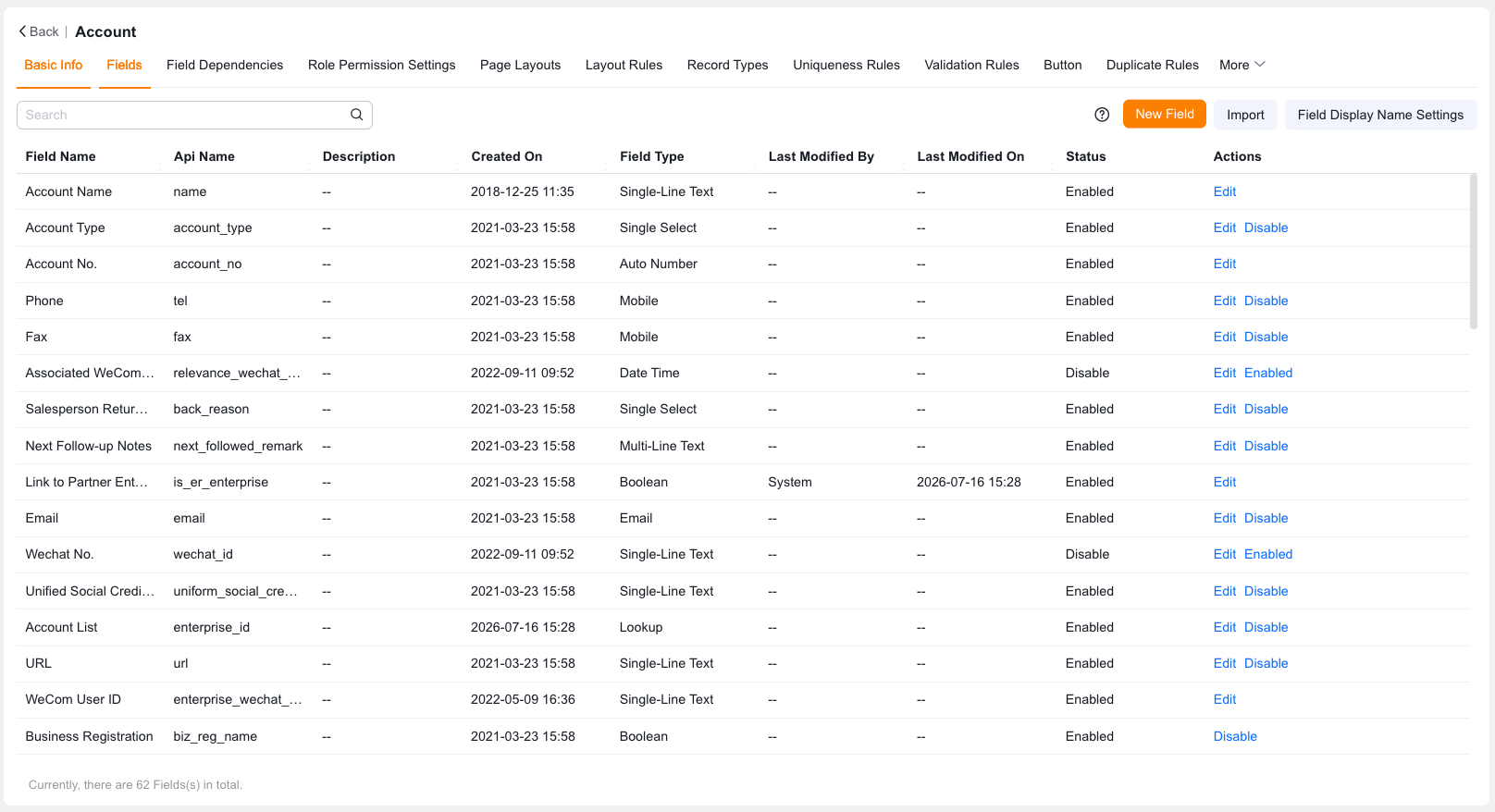Click the search magnifier icon
The width and height of the screenshot is (1495, 812).
click(356, 115)
